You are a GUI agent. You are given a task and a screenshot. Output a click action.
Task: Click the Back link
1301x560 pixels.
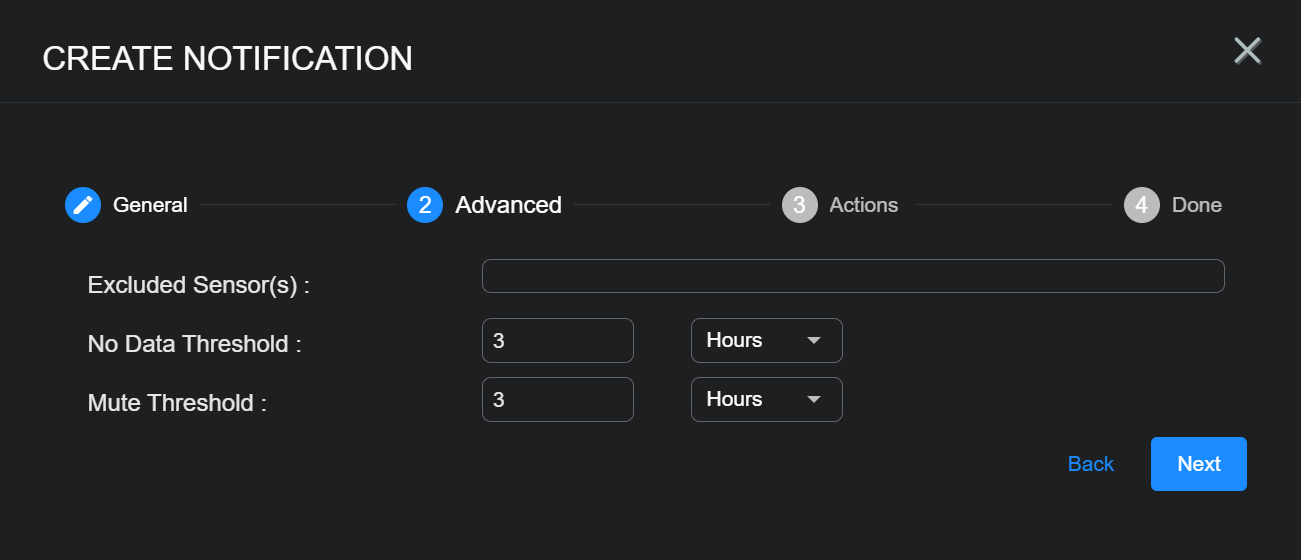coord(1090,464)
